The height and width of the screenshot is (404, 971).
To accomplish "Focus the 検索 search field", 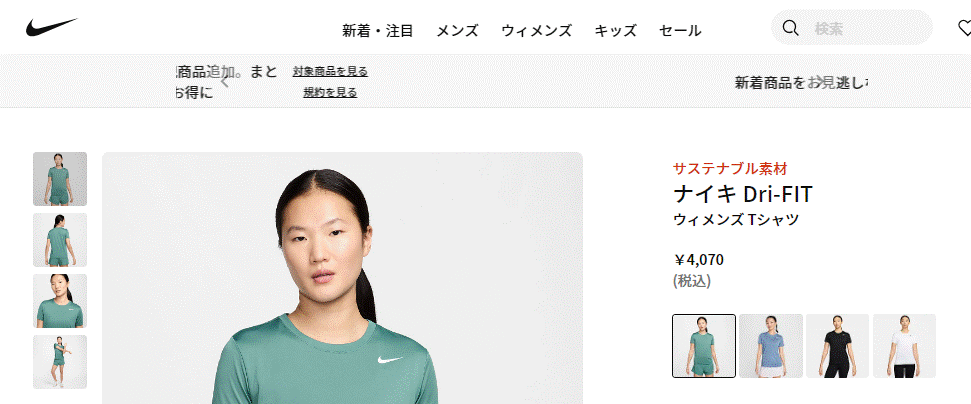I will (x=851, y=28).
